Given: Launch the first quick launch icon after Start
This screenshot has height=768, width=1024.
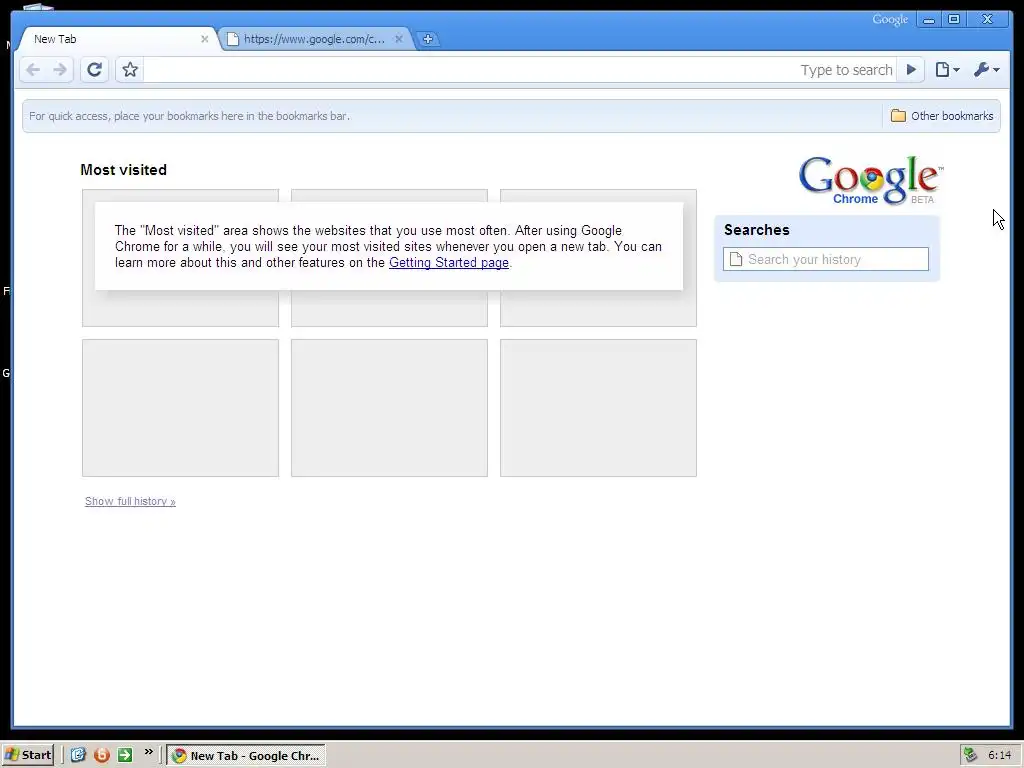Looking at the screenshot, I should pyautogui.click(x=78, y=755).
